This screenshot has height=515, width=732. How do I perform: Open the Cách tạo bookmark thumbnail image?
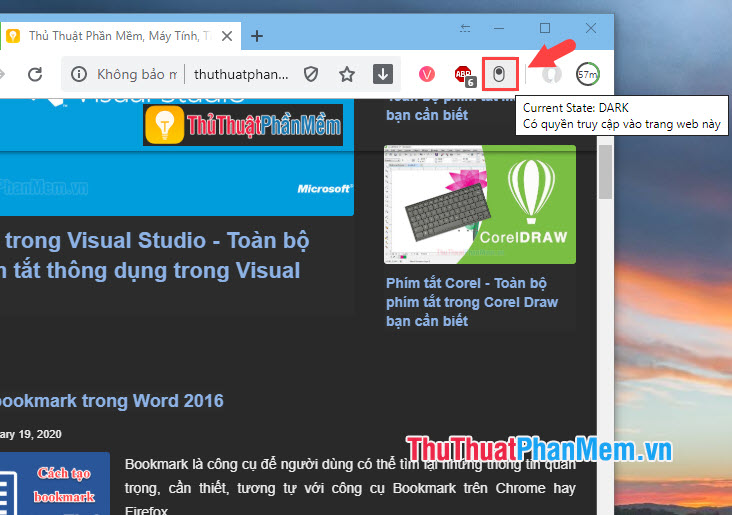(x=55, y=483)
